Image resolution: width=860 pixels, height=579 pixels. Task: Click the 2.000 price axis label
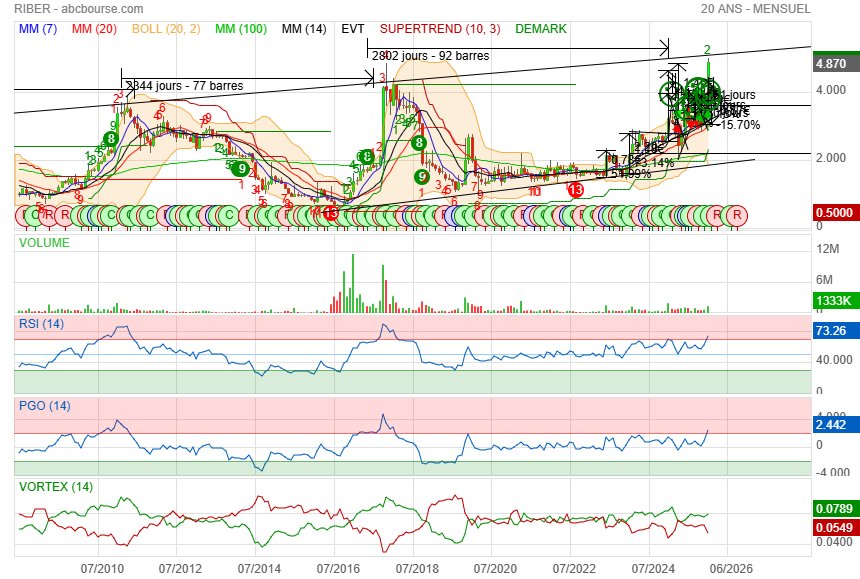tap(831, 158)
